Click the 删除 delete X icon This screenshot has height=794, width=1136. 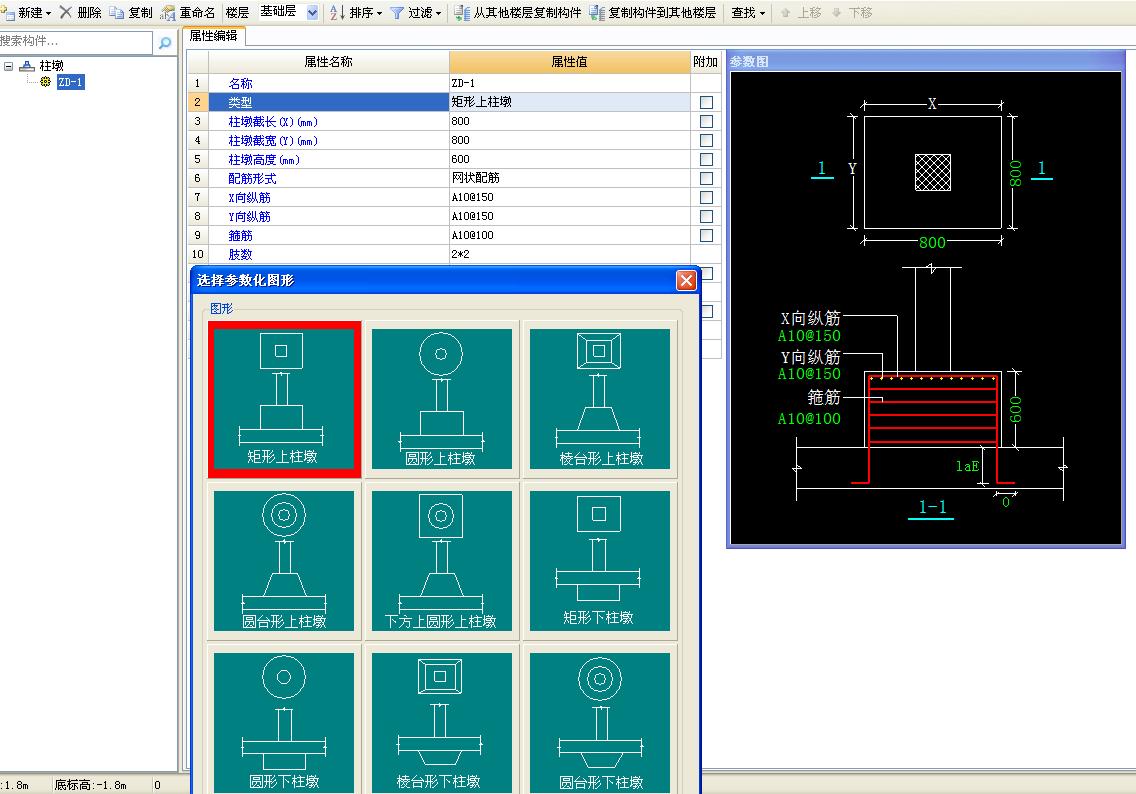click(x=66, y=12)
